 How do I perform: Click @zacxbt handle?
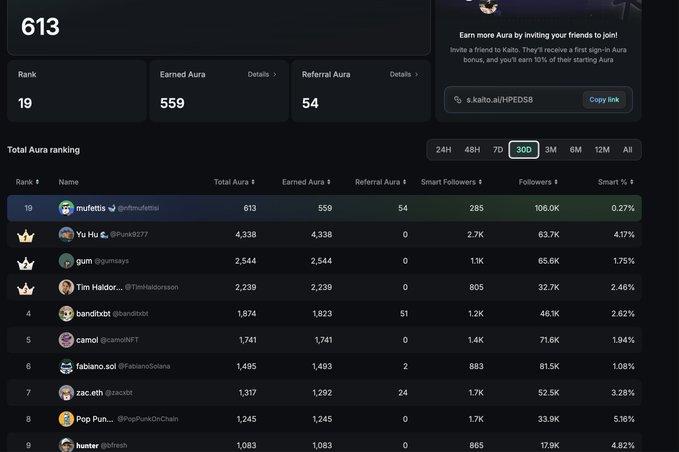click(119, 393)
